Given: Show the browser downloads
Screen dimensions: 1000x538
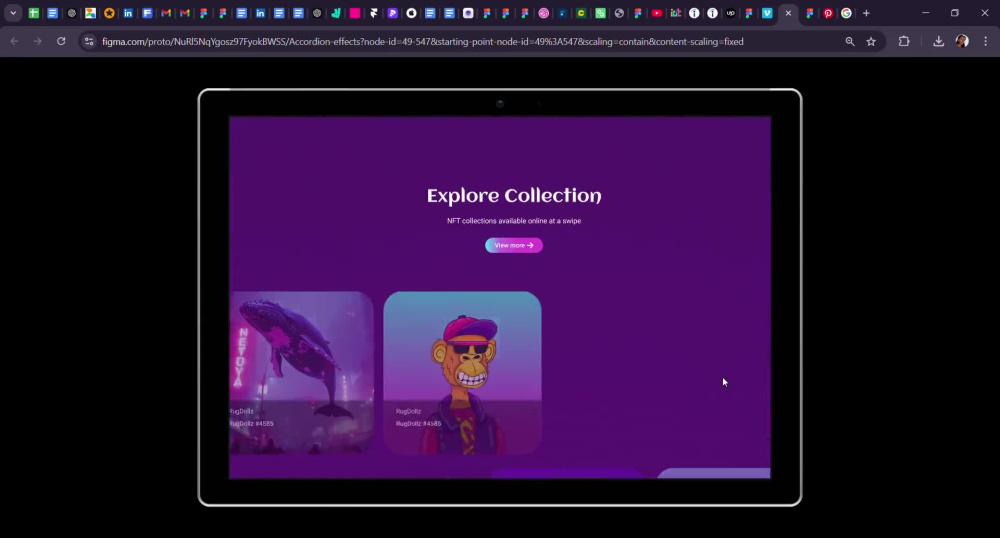Looking at the screenshot, I should click(x=938, y=41).
